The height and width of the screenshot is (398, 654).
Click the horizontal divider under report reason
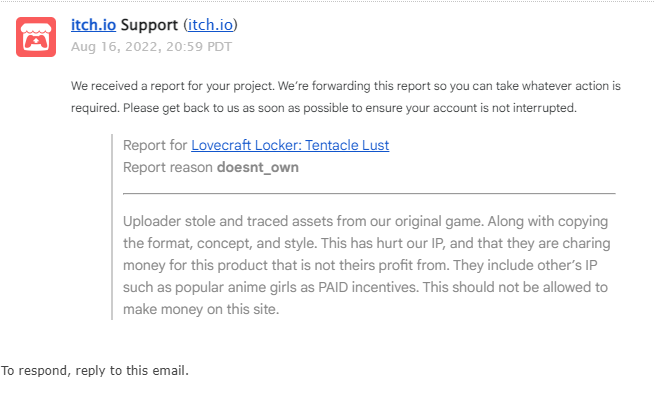369,194
